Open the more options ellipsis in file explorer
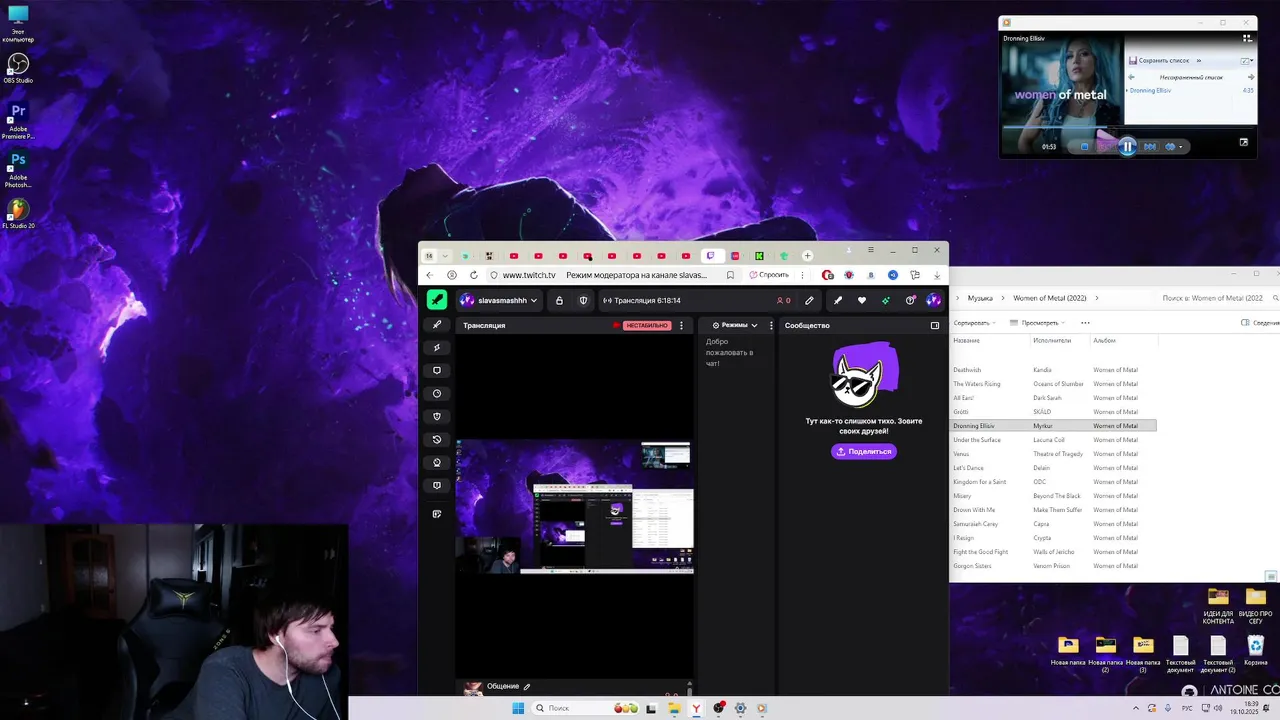 tap(1085, 323)
